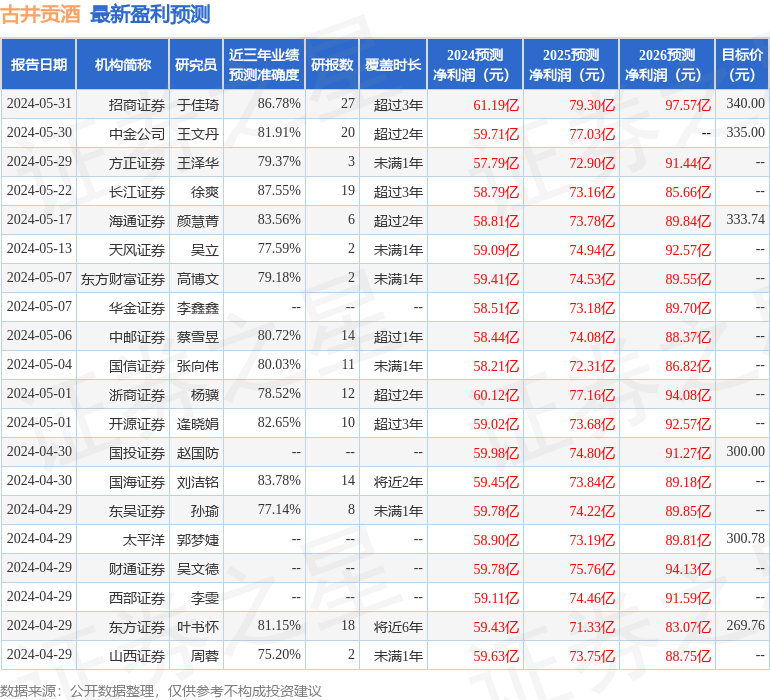Click the 2024-05-17 report date
Viewport: 770px width, 700px height.
(x=39, y=219)
